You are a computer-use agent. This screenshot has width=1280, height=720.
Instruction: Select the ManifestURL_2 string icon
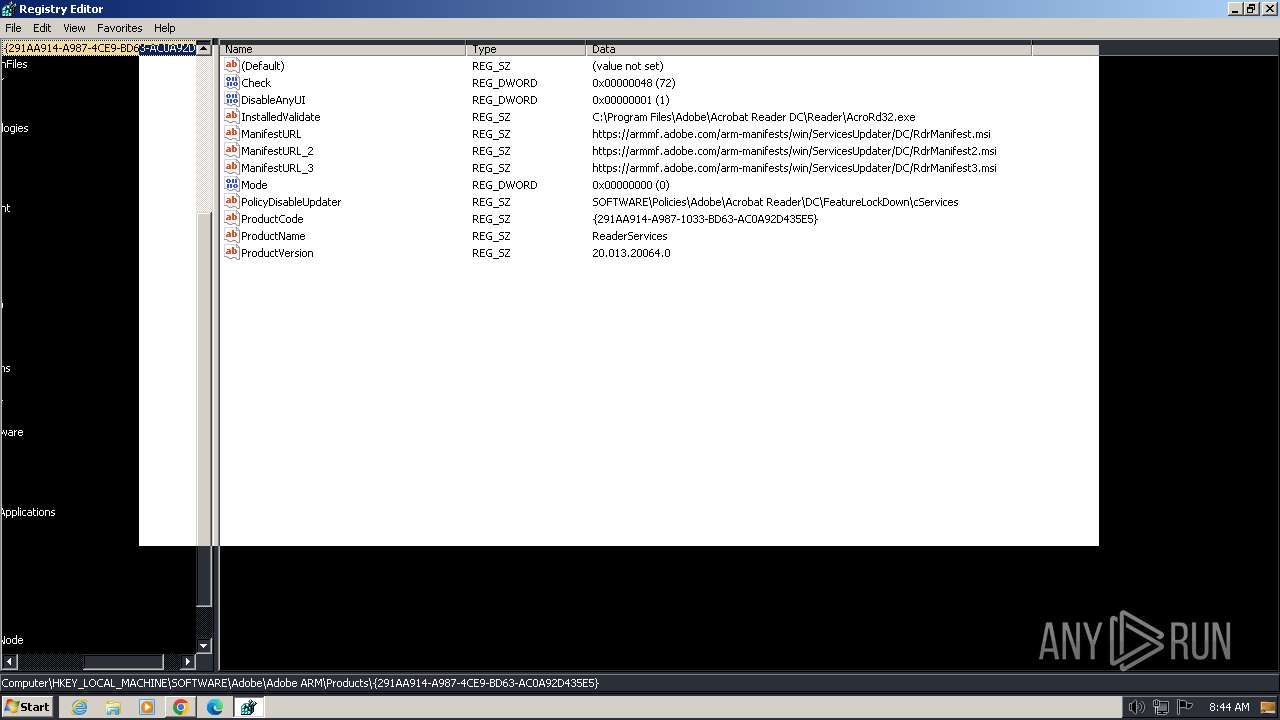[x=232, y=151]
